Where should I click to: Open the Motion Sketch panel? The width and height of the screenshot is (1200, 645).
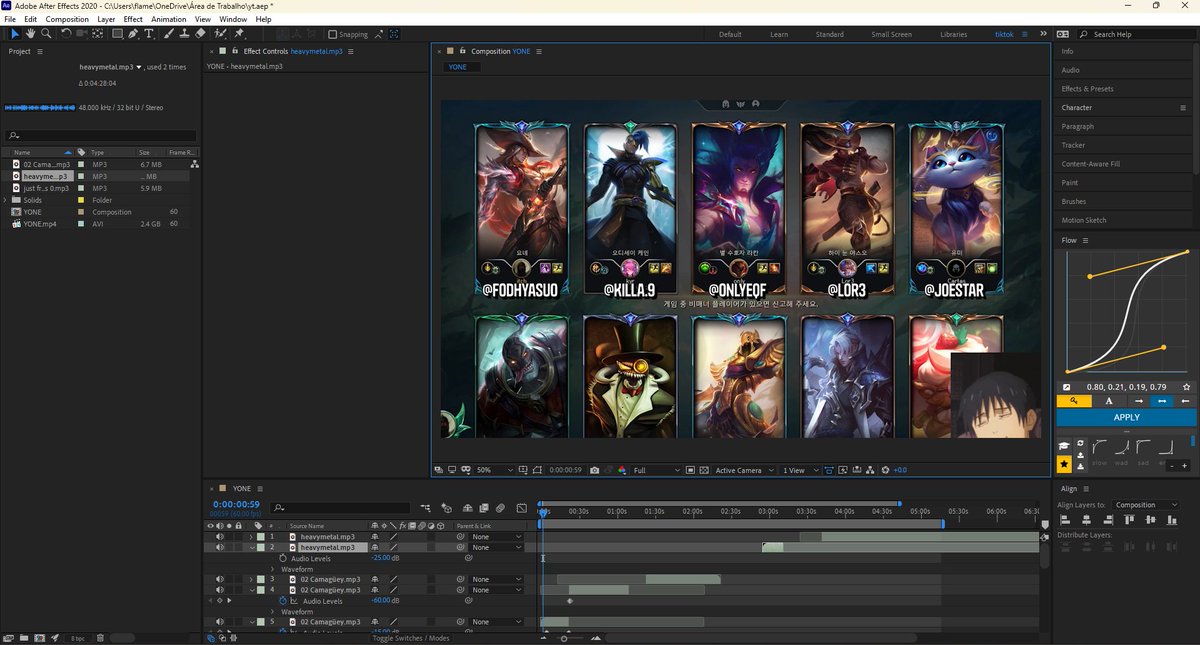click(x=1084, y=220)
